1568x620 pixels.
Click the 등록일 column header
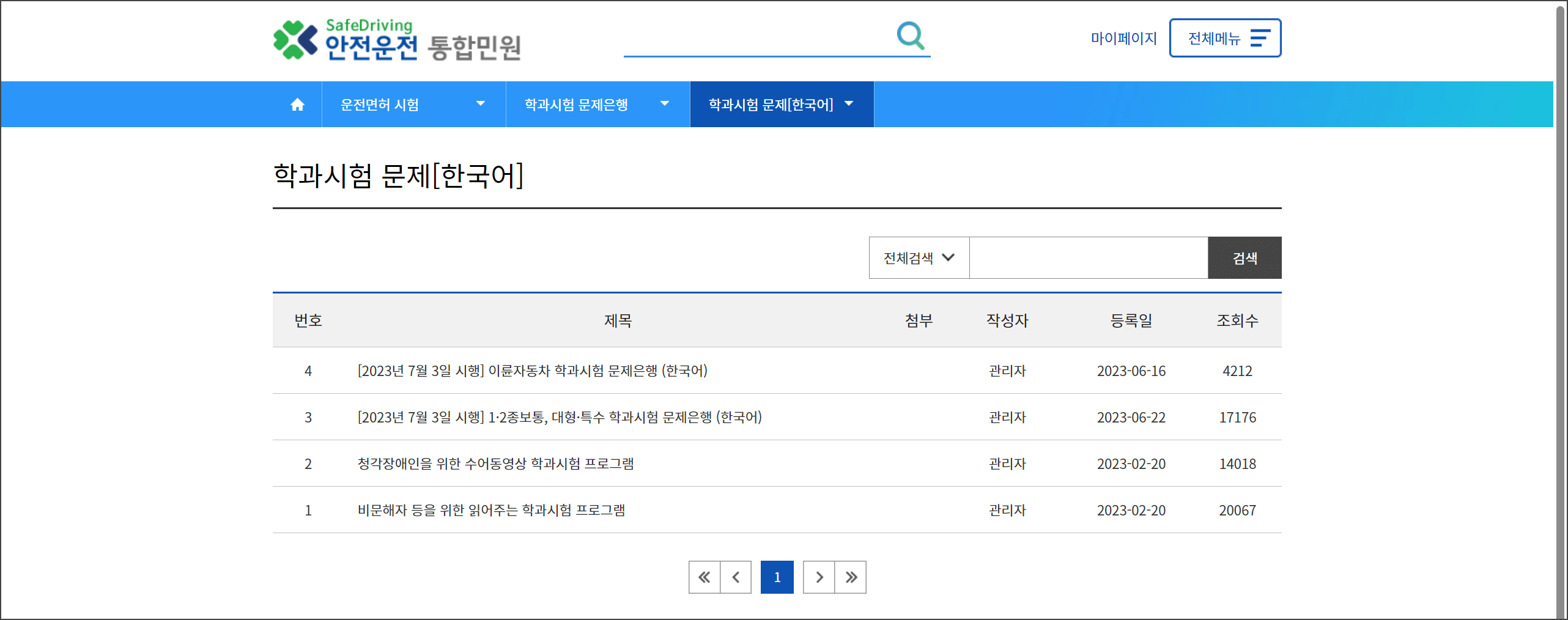pos(1131,320)
